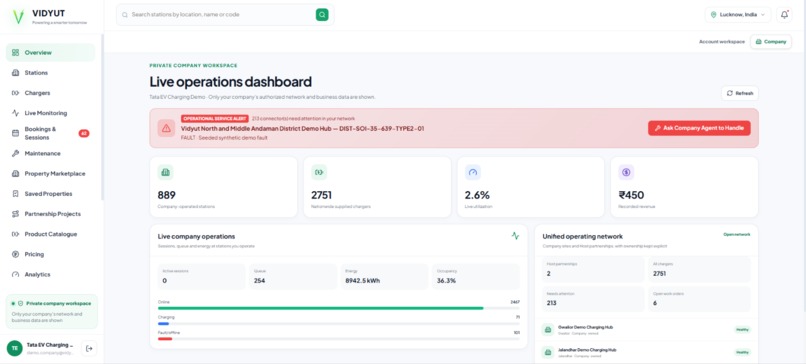Viewport: 806px width, 364px height.
Task: Click the Overview sidebar icon
Action: 15,52
